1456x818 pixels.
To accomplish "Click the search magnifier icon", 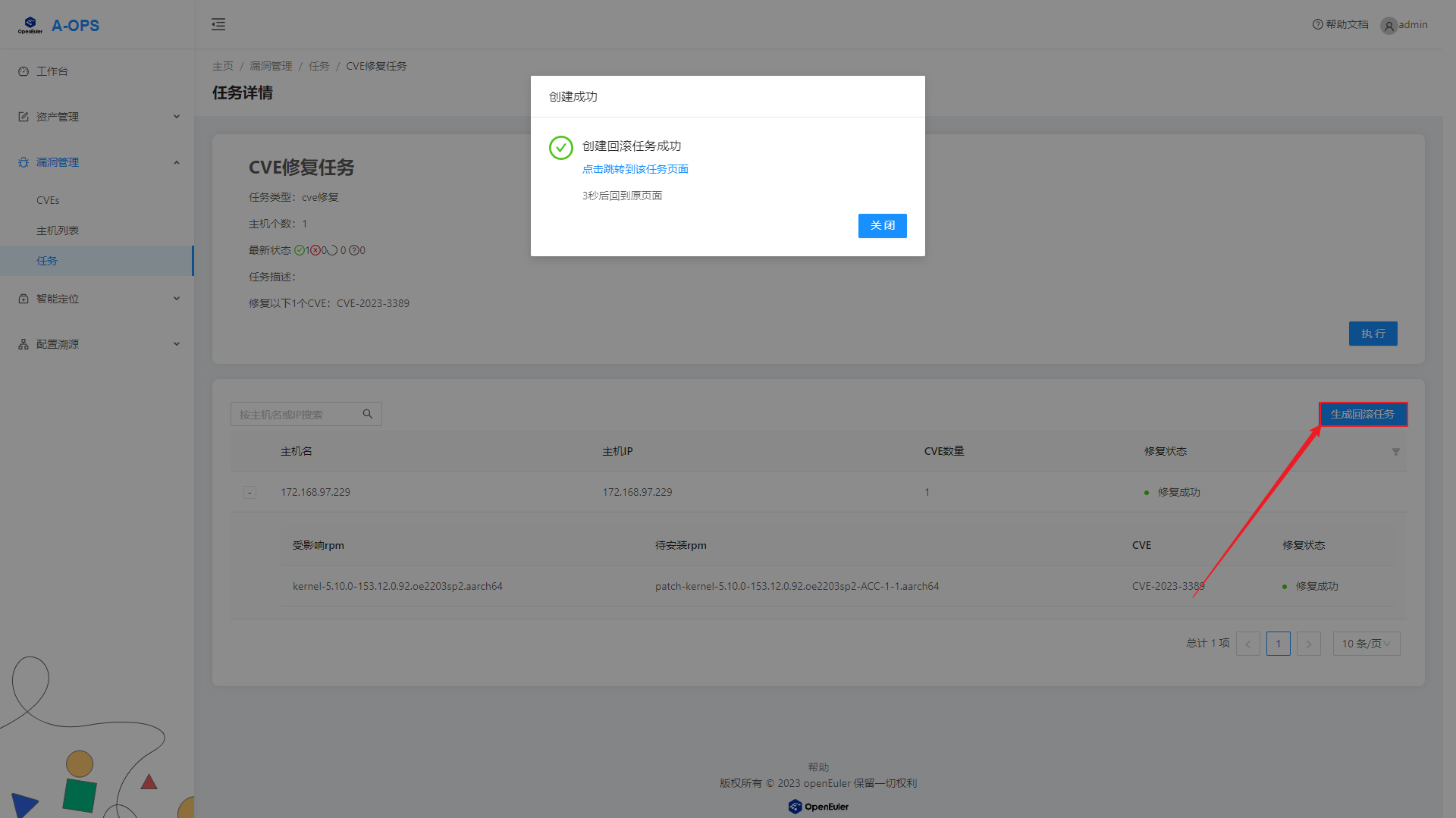I will 368,414.
